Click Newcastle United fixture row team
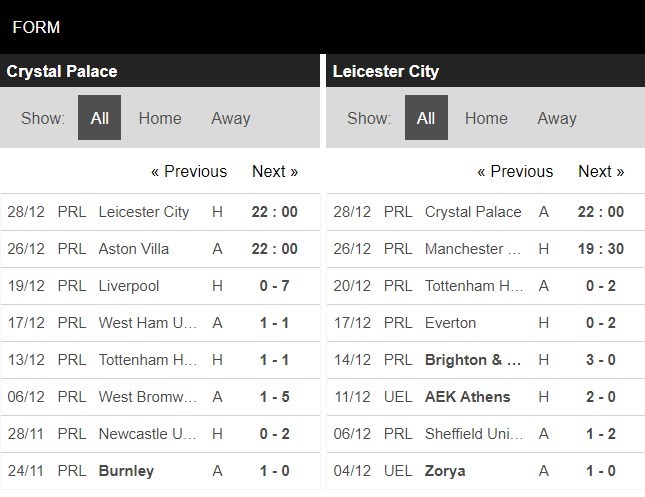645x497 pixels. tap(147, 434)
